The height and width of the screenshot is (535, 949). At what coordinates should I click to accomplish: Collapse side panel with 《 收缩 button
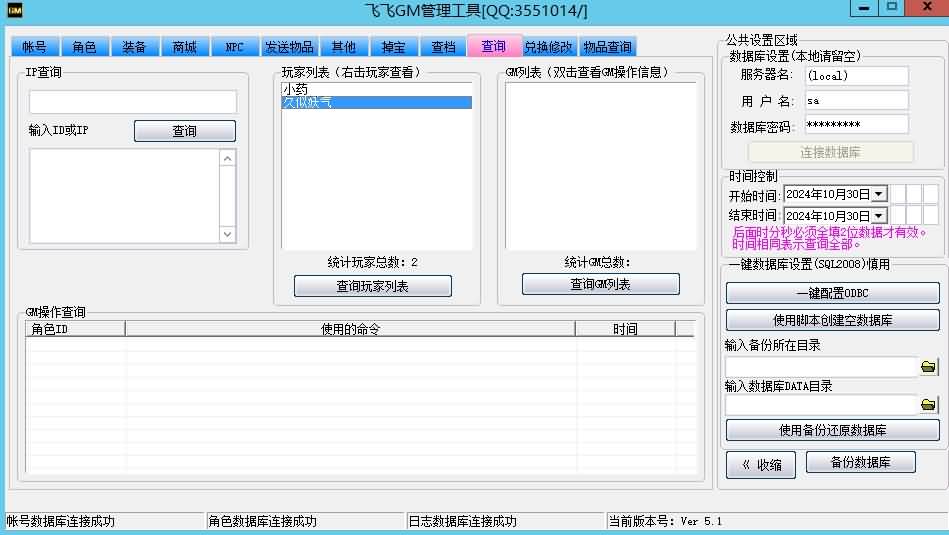click(761, 465)
